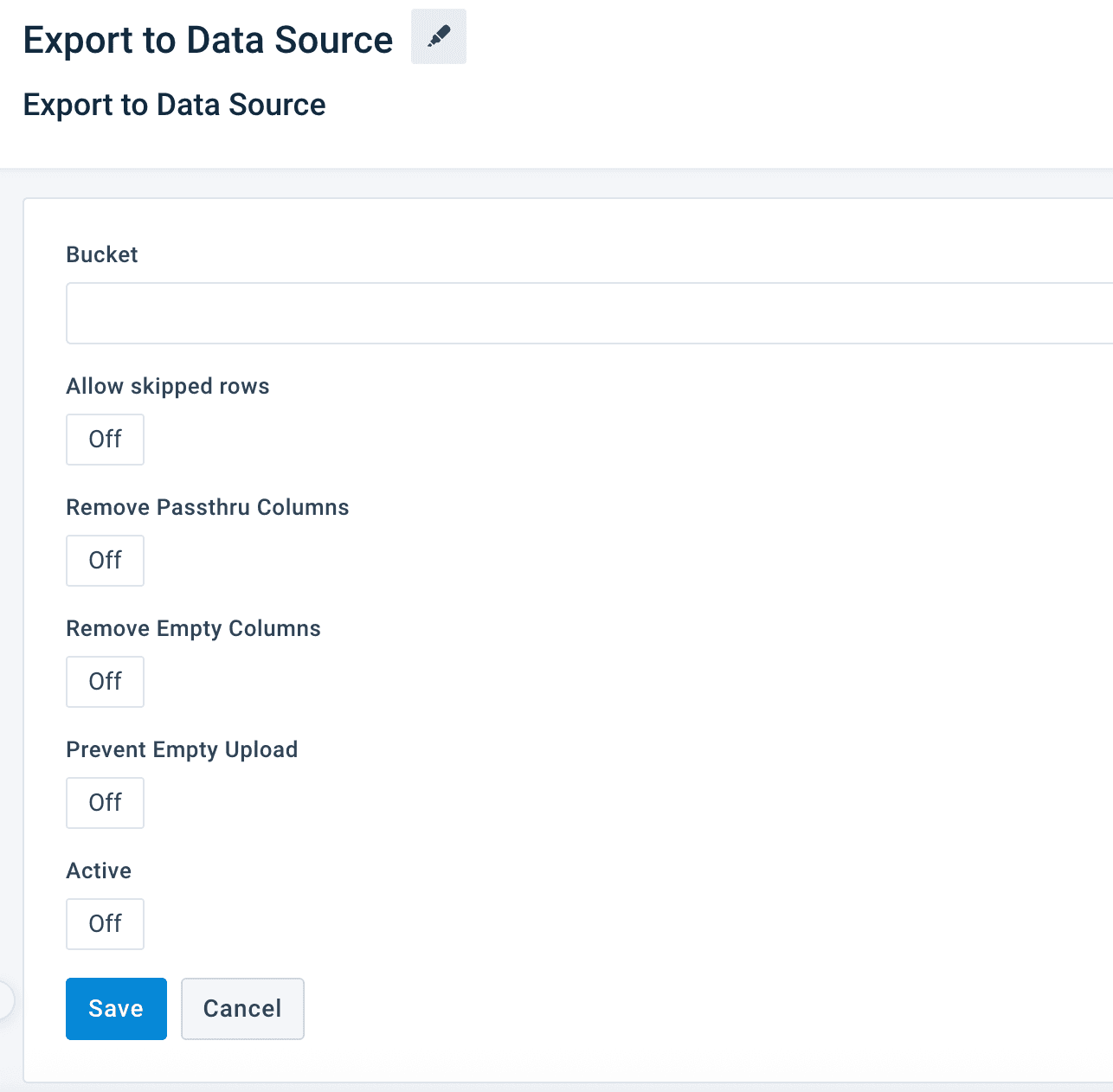
Task: Enable the Prevent Empty Upload toggle
Action: [105, 803]
